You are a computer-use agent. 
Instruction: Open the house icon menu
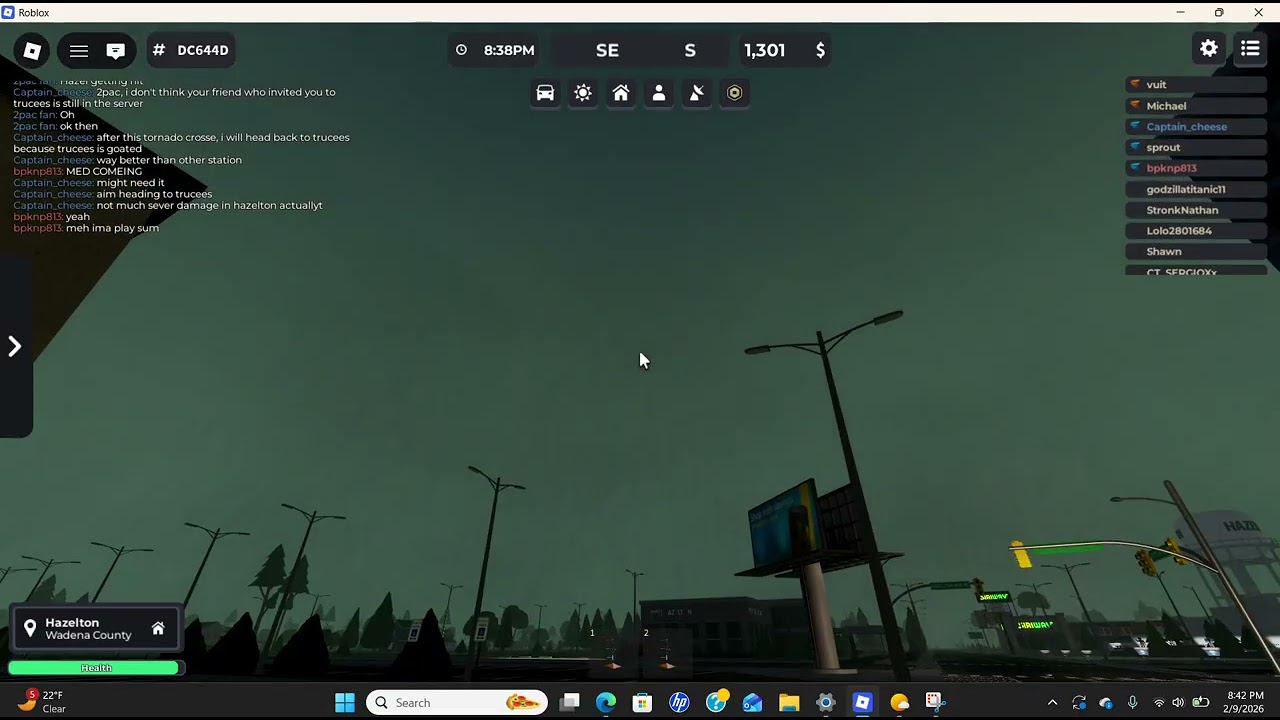[621, 93]
